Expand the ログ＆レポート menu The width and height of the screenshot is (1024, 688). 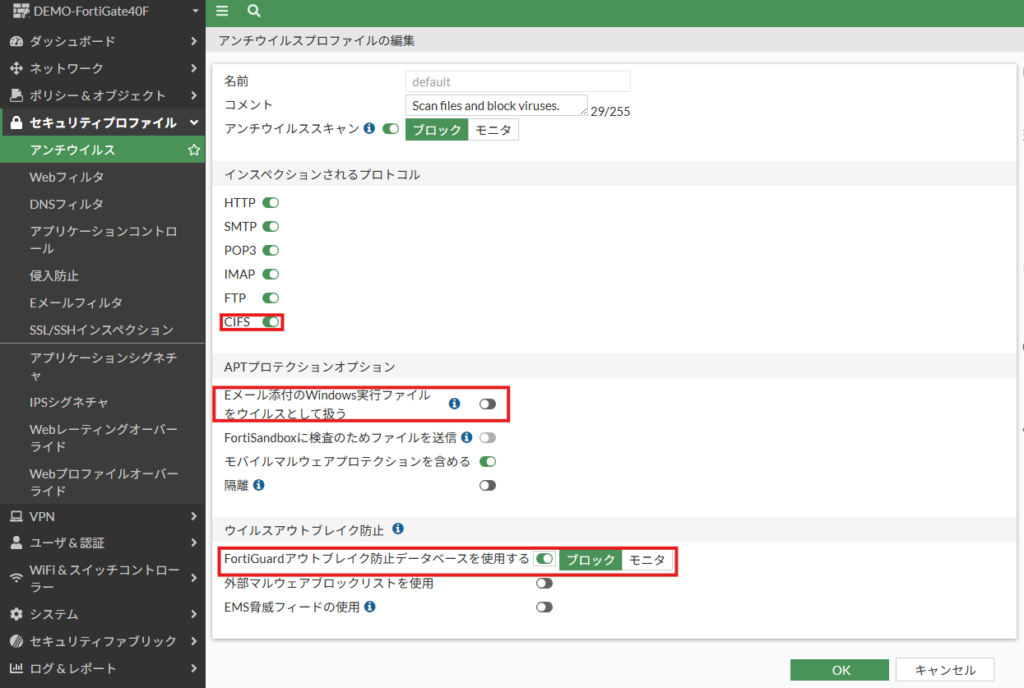coord(193,668)
